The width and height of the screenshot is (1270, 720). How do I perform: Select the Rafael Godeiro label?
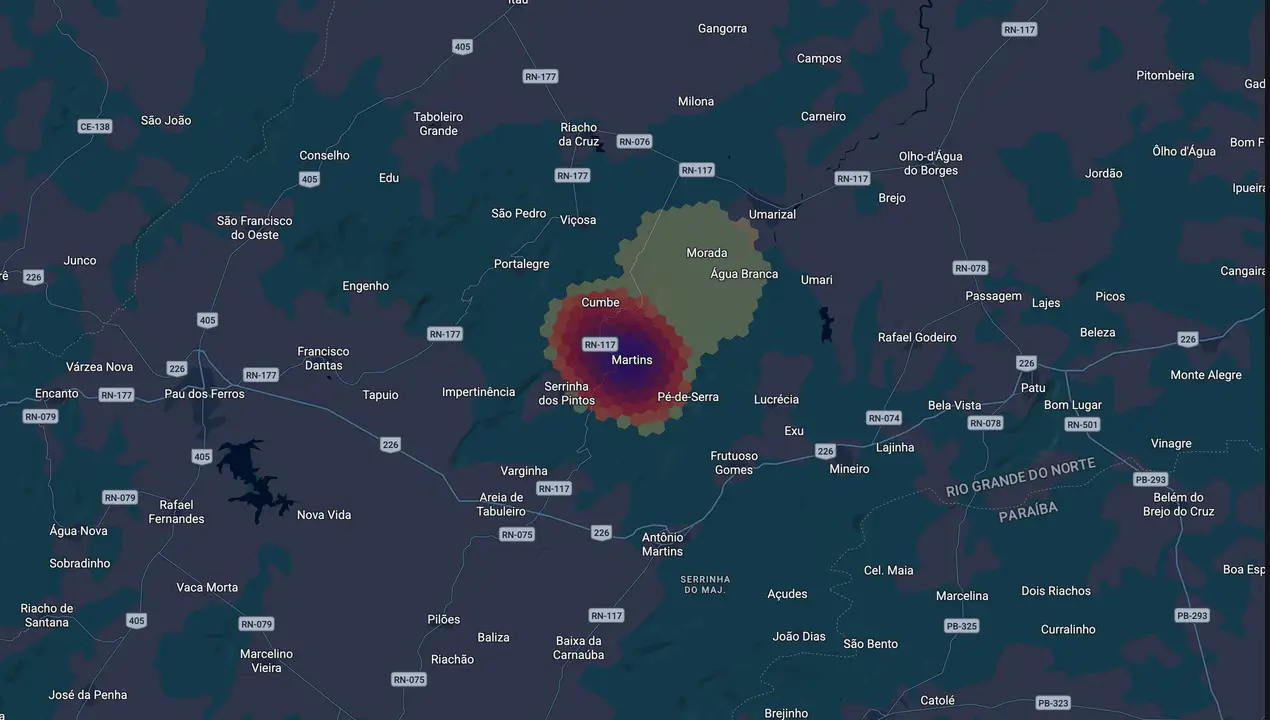917,338
